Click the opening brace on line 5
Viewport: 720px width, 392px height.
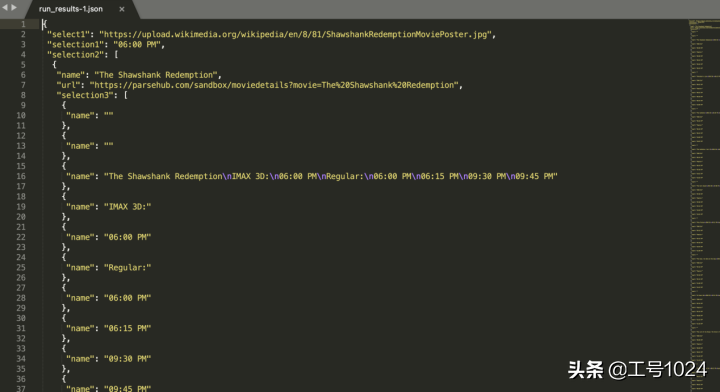click(x=54, y=65)
